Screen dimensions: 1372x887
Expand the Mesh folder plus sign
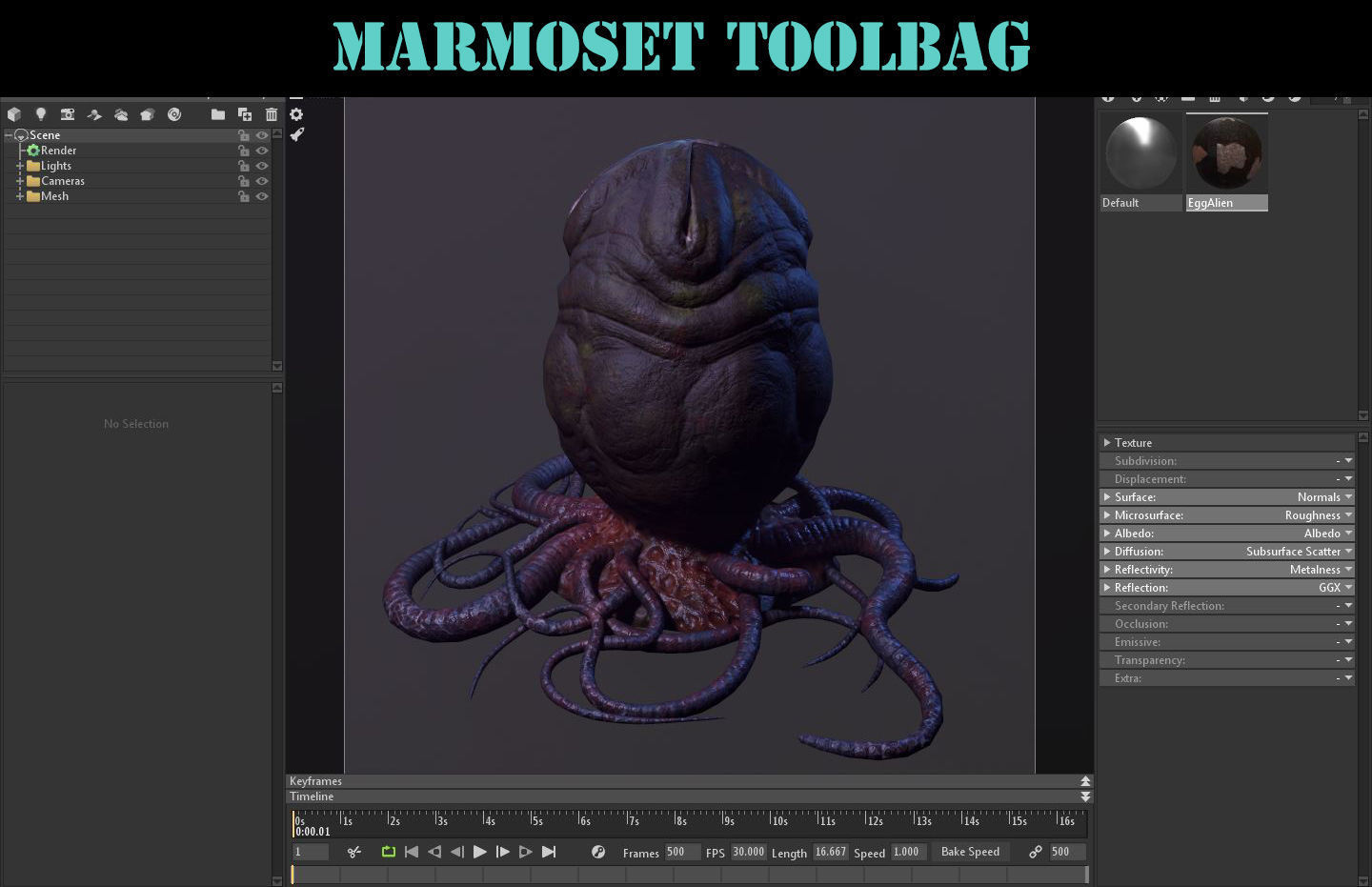(20, 196)
